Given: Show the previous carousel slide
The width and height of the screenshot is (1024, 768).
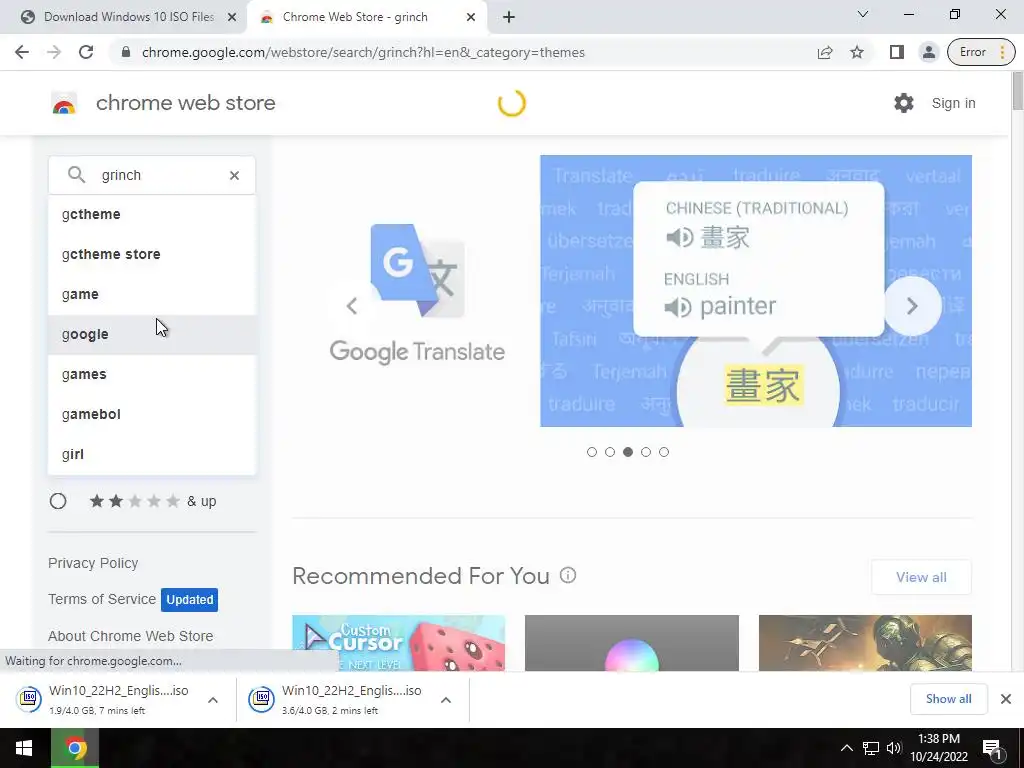Looking at the screenshot, I should pos(352,306).
